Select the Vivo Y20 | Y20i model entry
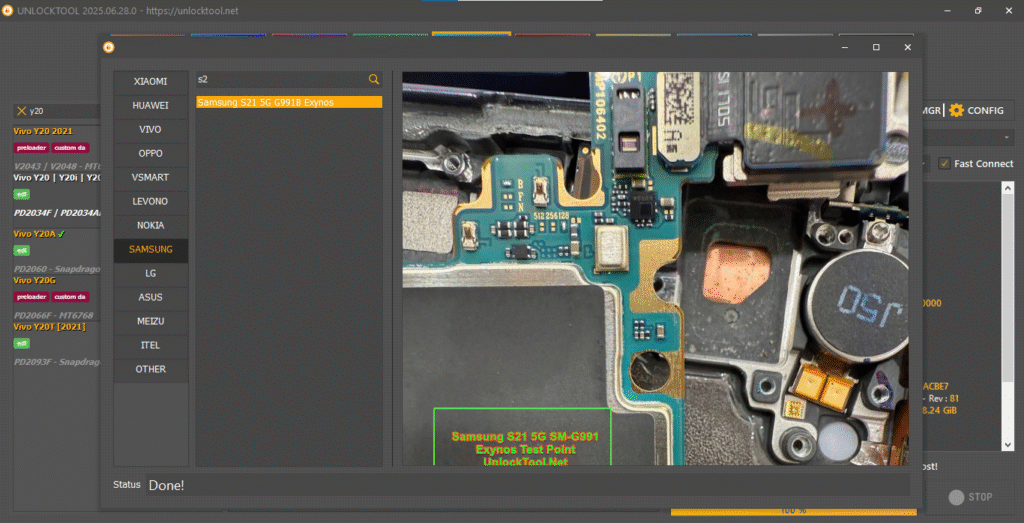The image size is (1024, 523). [57, 177]
